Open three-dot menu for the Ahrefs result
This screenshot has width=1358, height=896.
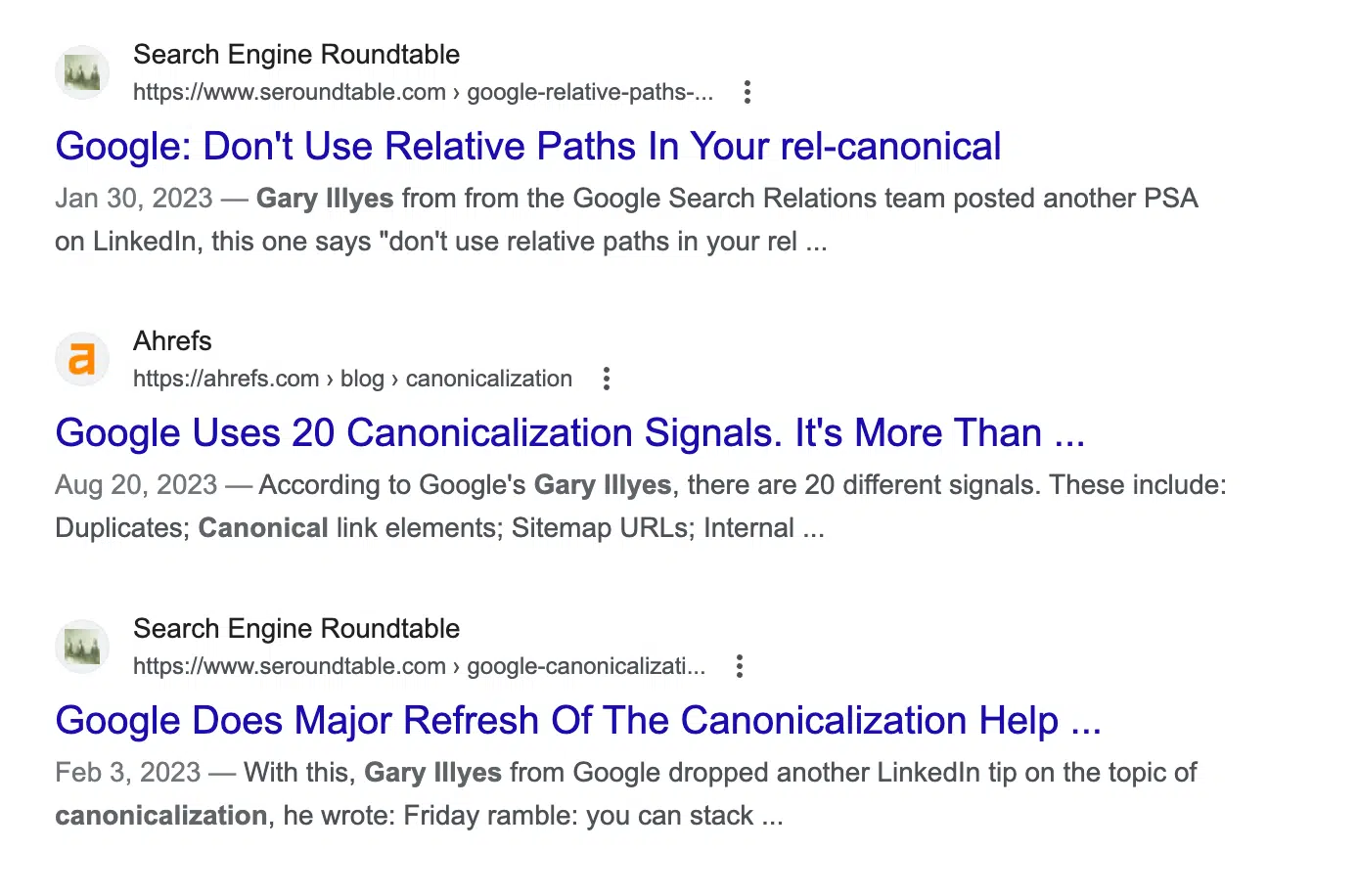coord(607,379)
